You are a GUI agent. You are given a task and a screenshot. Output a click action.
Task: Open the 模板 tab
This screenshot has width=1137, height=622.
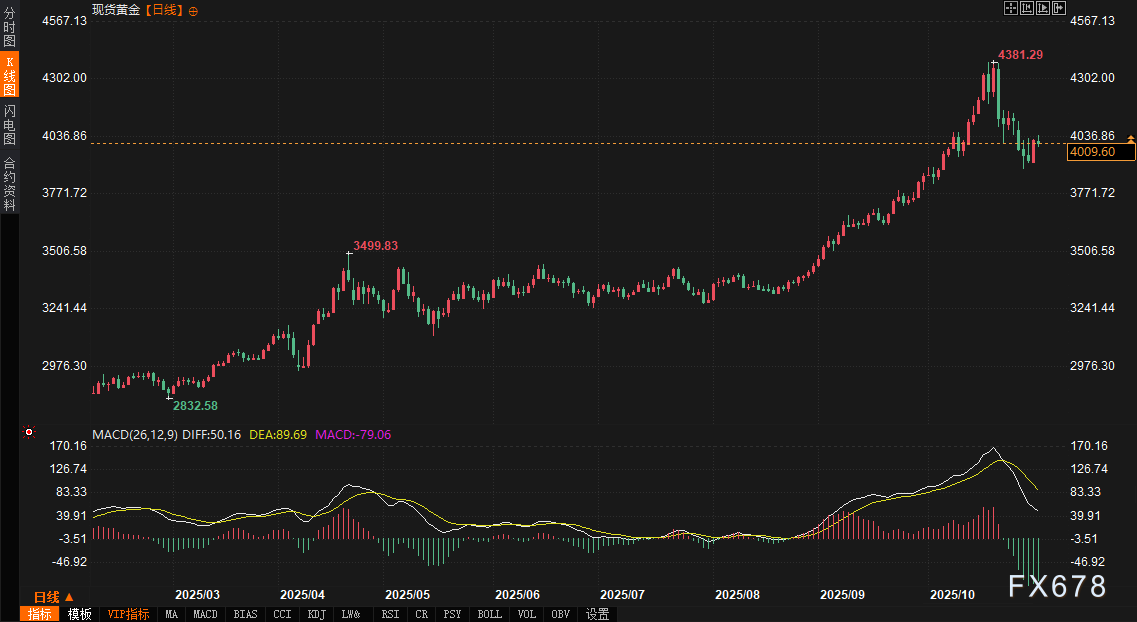pos(79,614)
